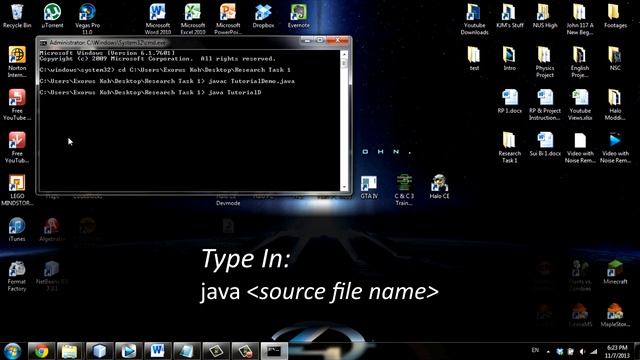Launch the Minecraft desktop shortcut
This screenshot has width=640, height=360.
(615, 272)
